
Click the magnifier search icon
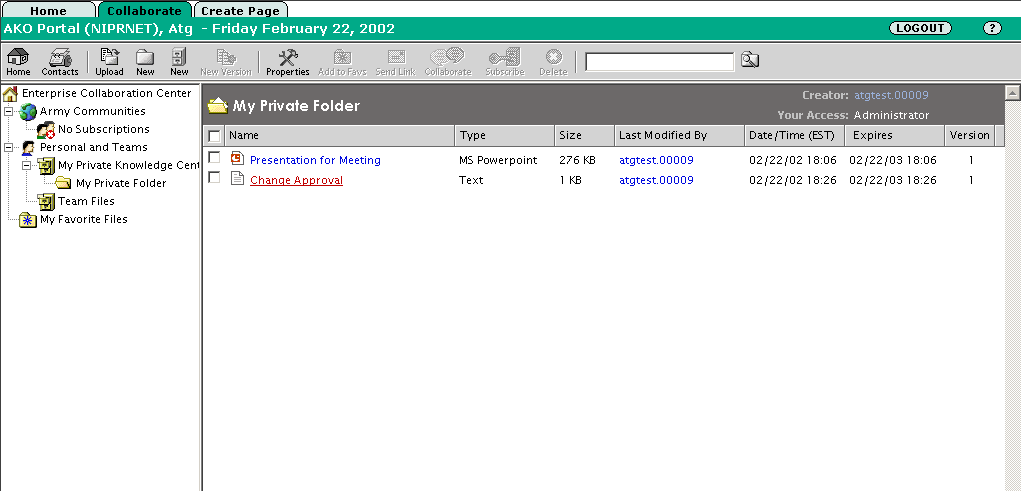coord(750,62)
